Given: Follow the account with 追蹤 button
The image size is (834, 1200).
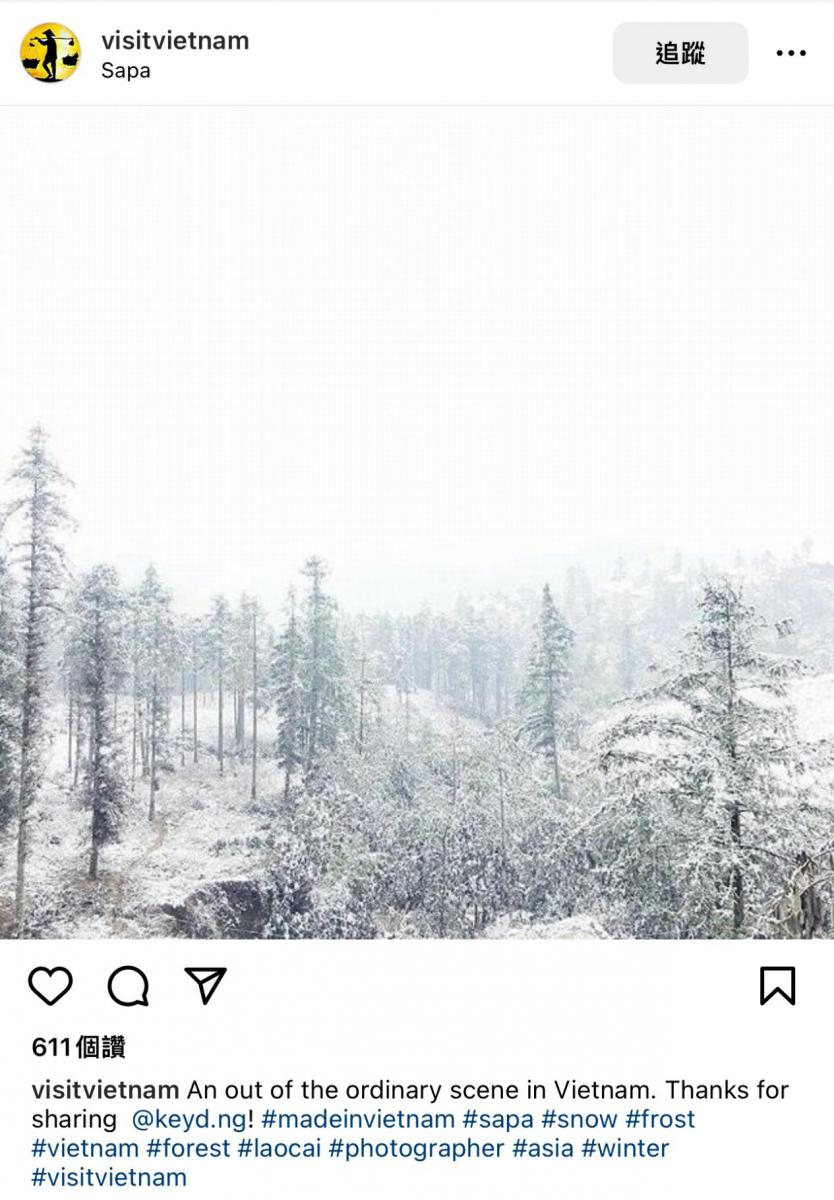Looking at the screenshot, I should coord(680,53).
